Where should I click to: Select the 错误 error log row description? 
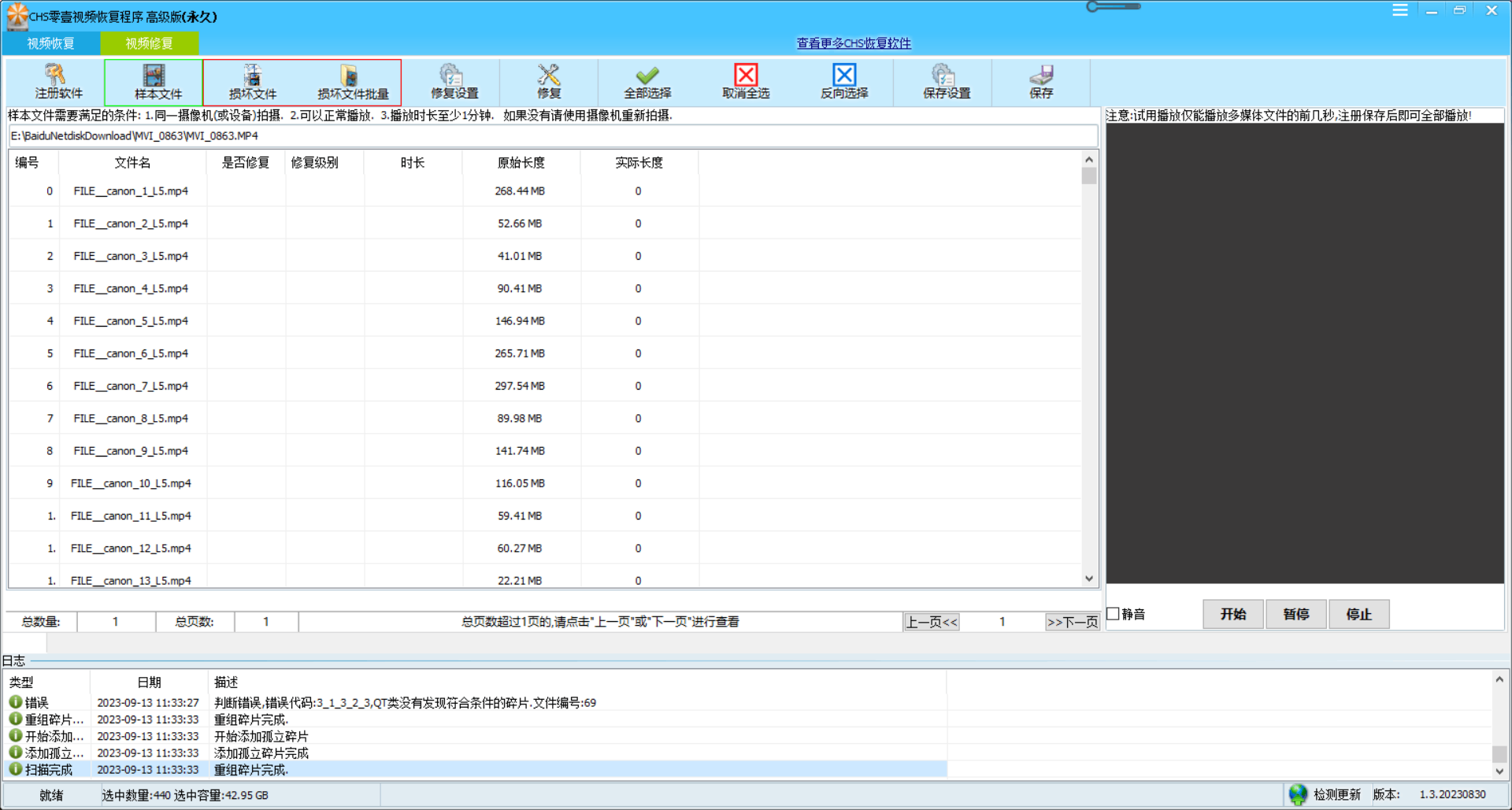405,702
